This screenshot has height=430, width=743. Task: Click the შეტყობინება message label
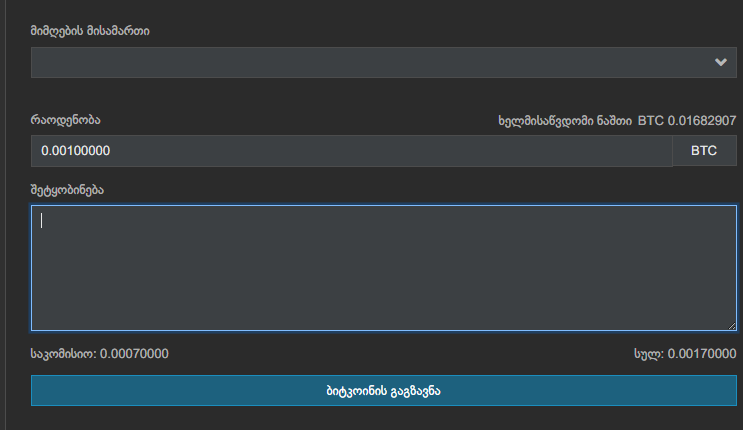tap(67, 190)
